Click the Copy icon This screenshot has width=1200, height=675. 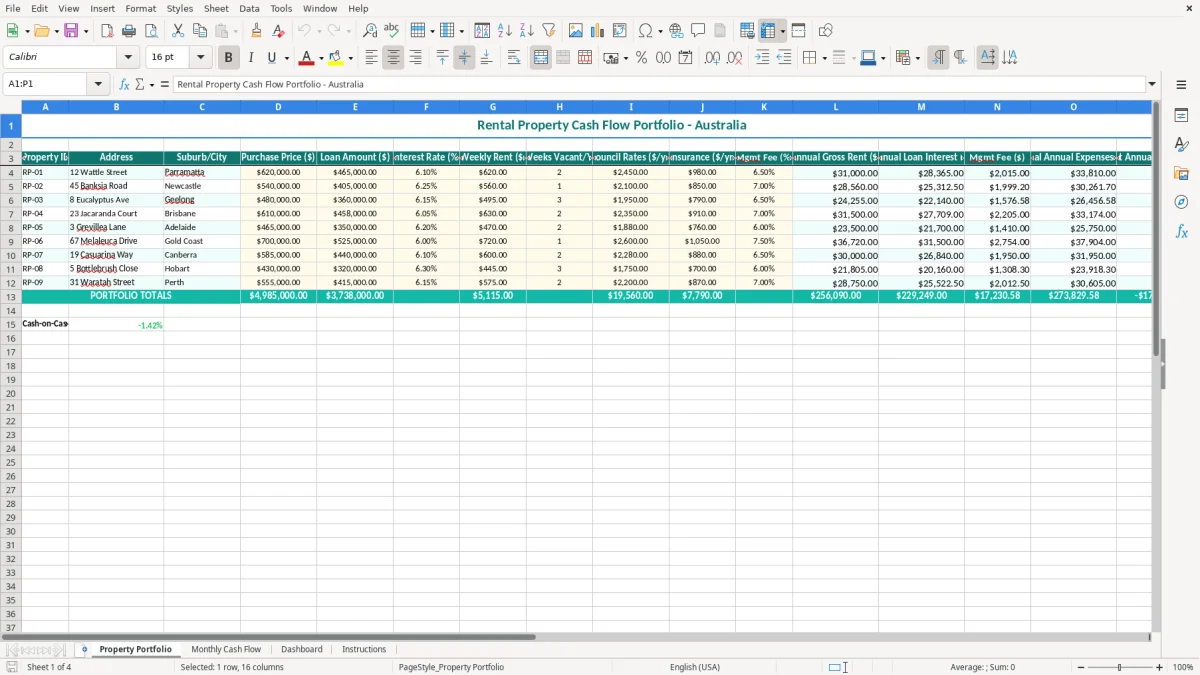pyautogui.click(x=200, y=31)
